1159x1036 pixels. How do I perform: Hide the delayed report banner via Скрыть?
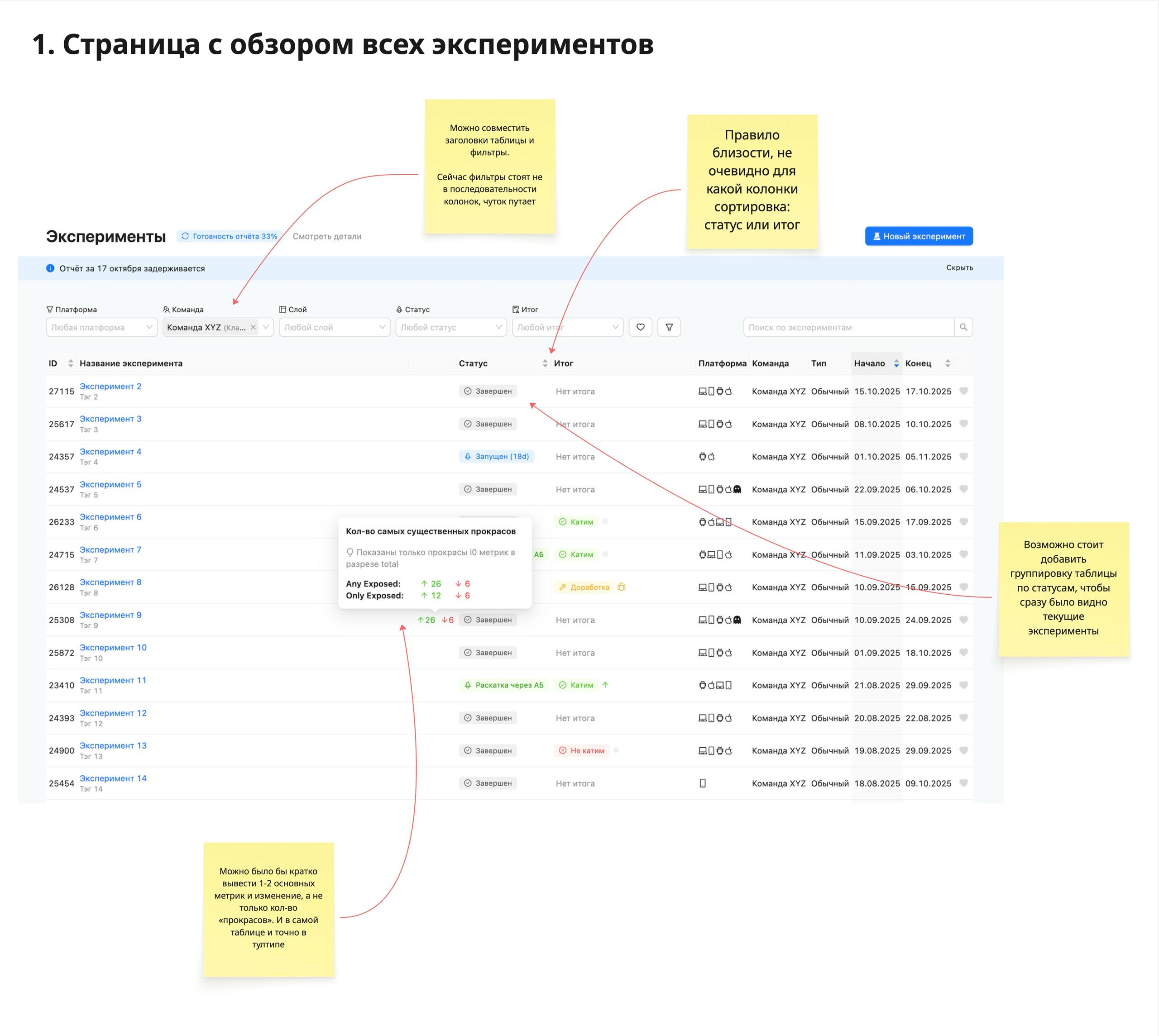point(959,267)
